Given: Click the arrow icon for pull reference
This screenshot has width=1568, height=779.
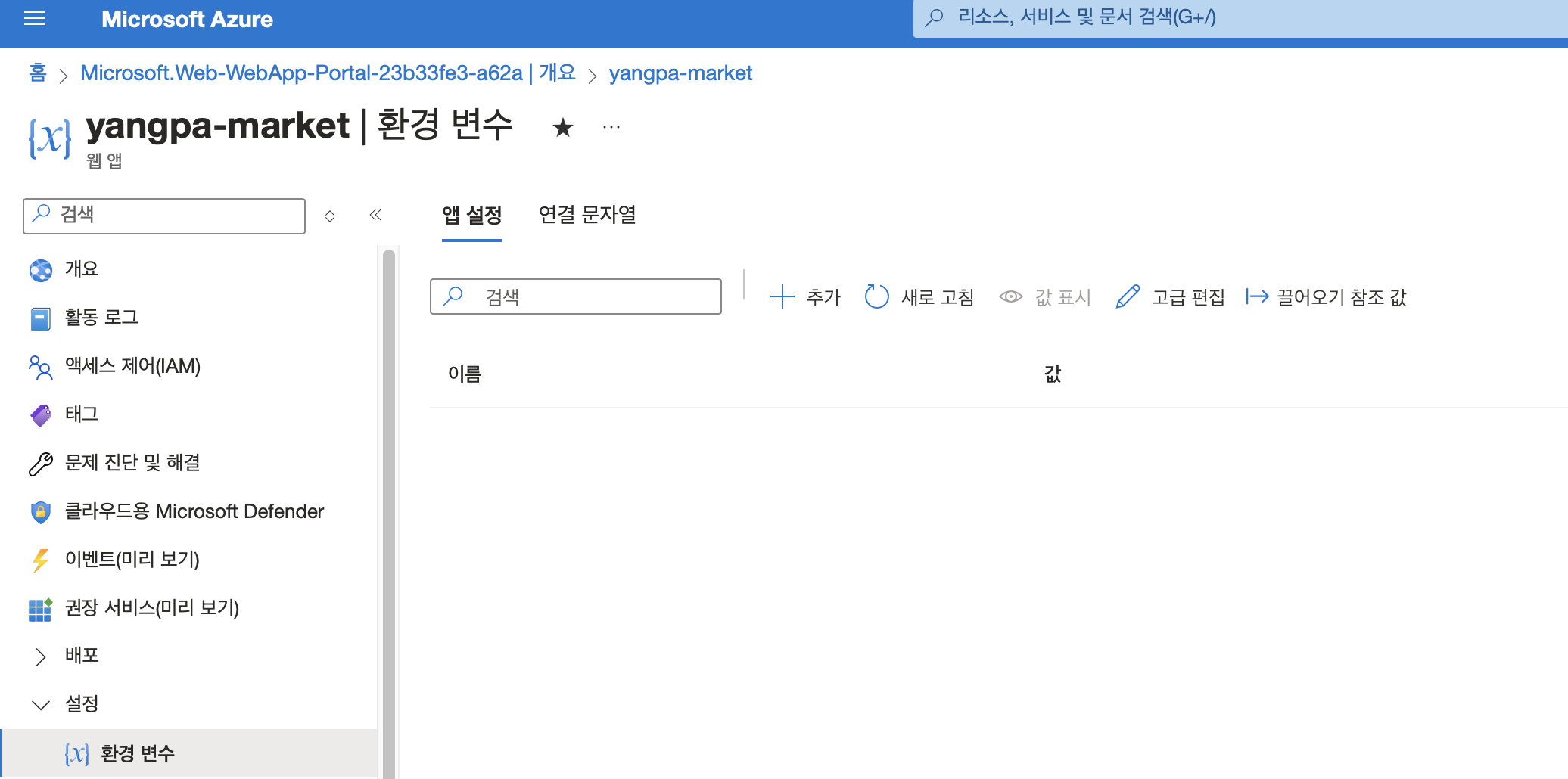Looking at the screenshot, I should coord(1257,296).
